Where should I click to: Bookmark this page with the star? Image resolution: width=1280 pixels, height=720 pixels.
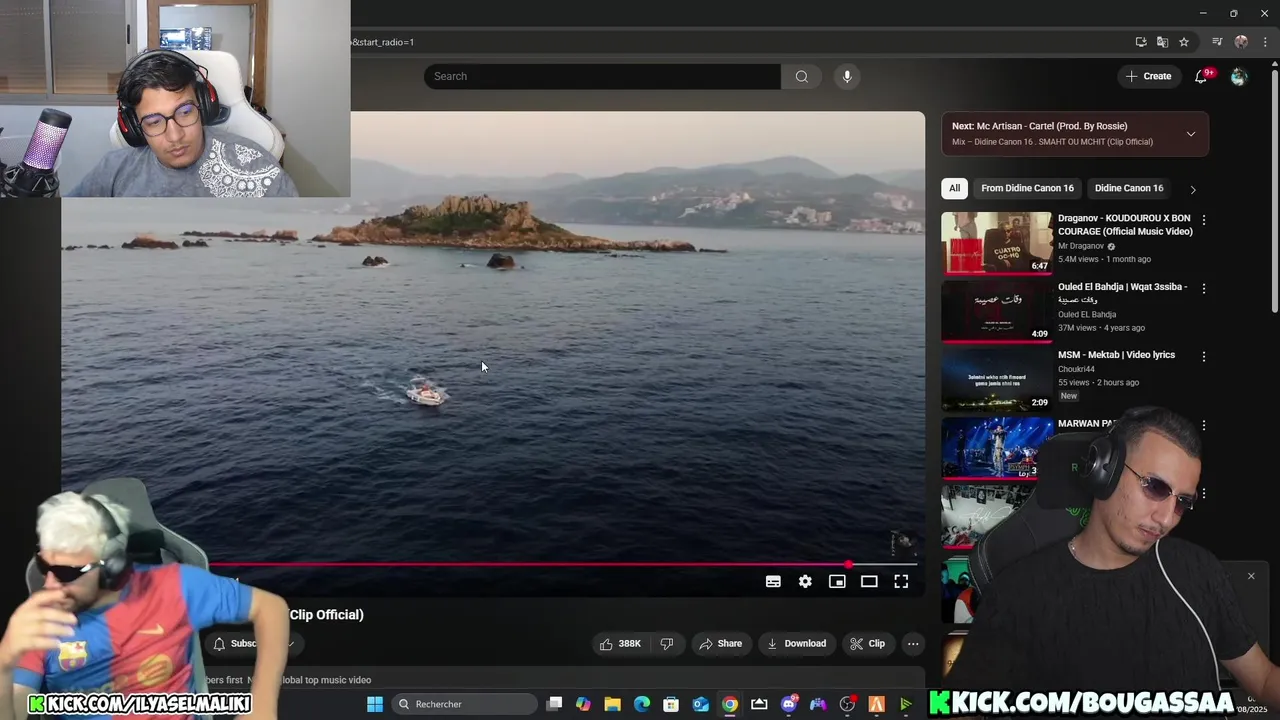(x=1184, y=42)
